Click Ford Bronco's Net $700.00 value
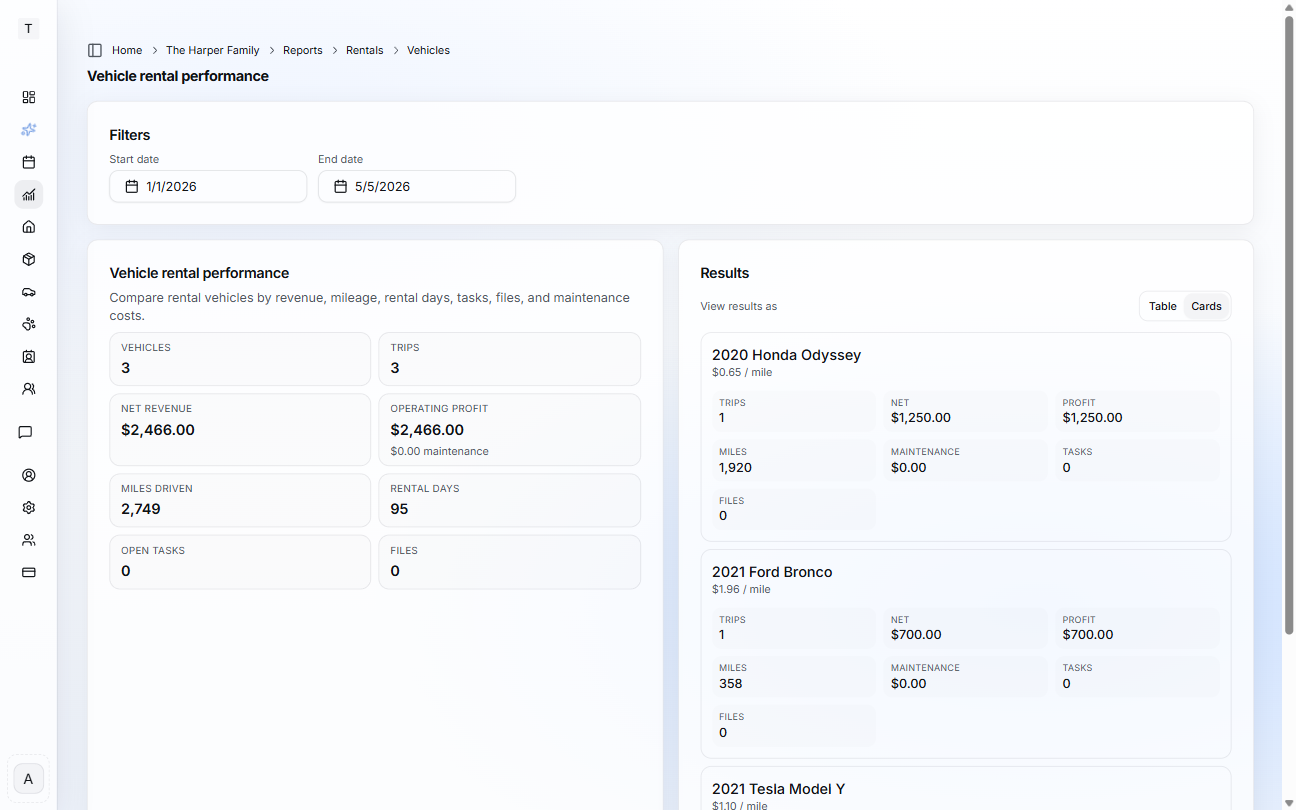 coord(916,634)
